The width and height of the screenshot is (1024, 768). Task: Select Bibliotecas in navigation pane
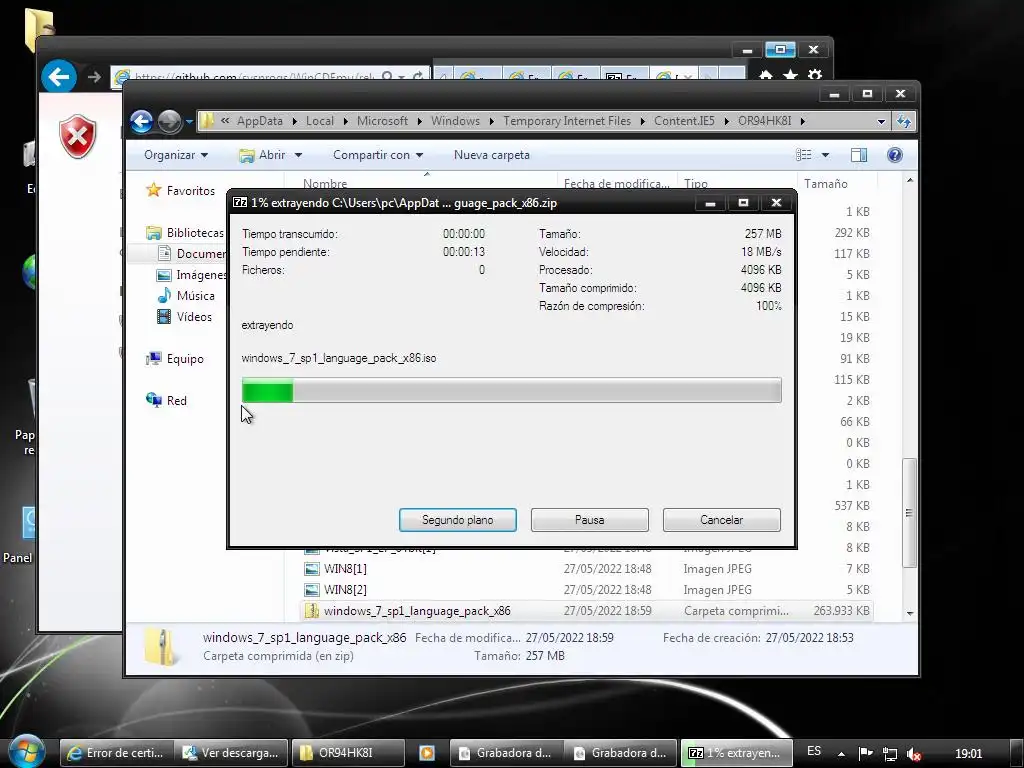(185, 232)
